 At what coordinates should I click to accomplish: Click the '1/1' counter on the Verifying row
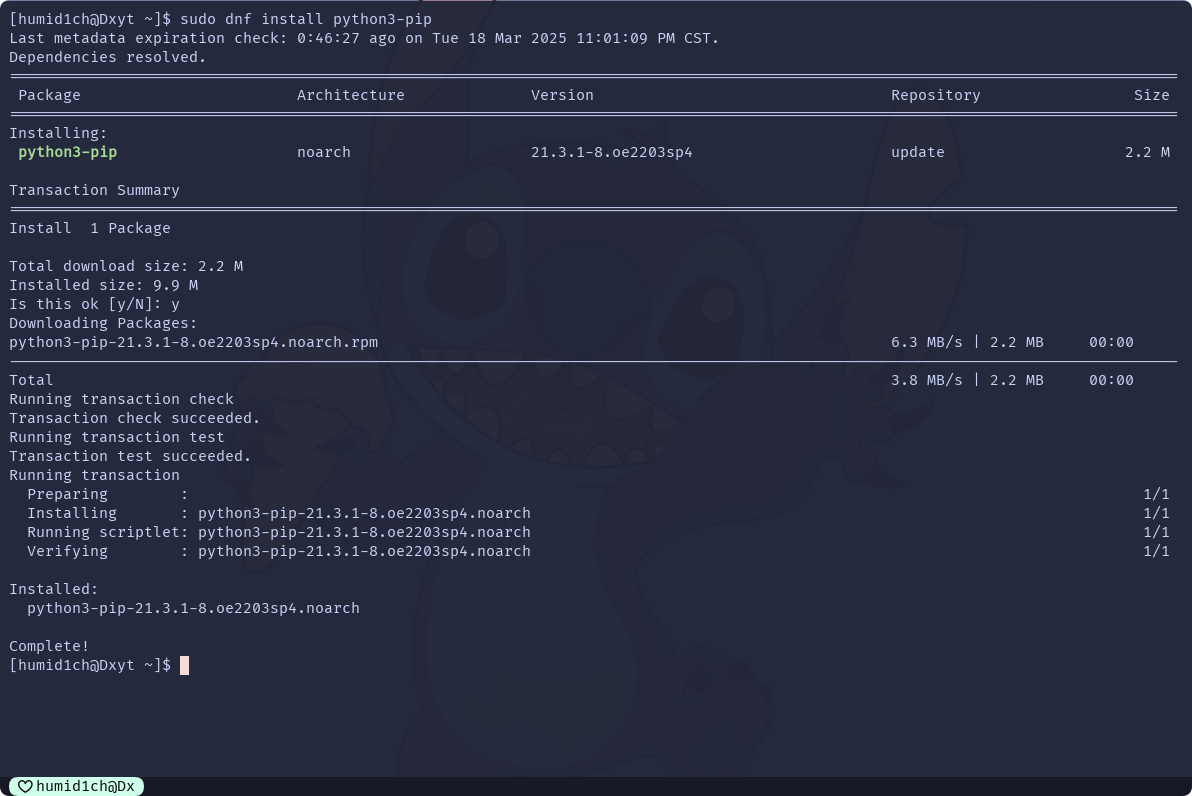tap(1156, 551)
